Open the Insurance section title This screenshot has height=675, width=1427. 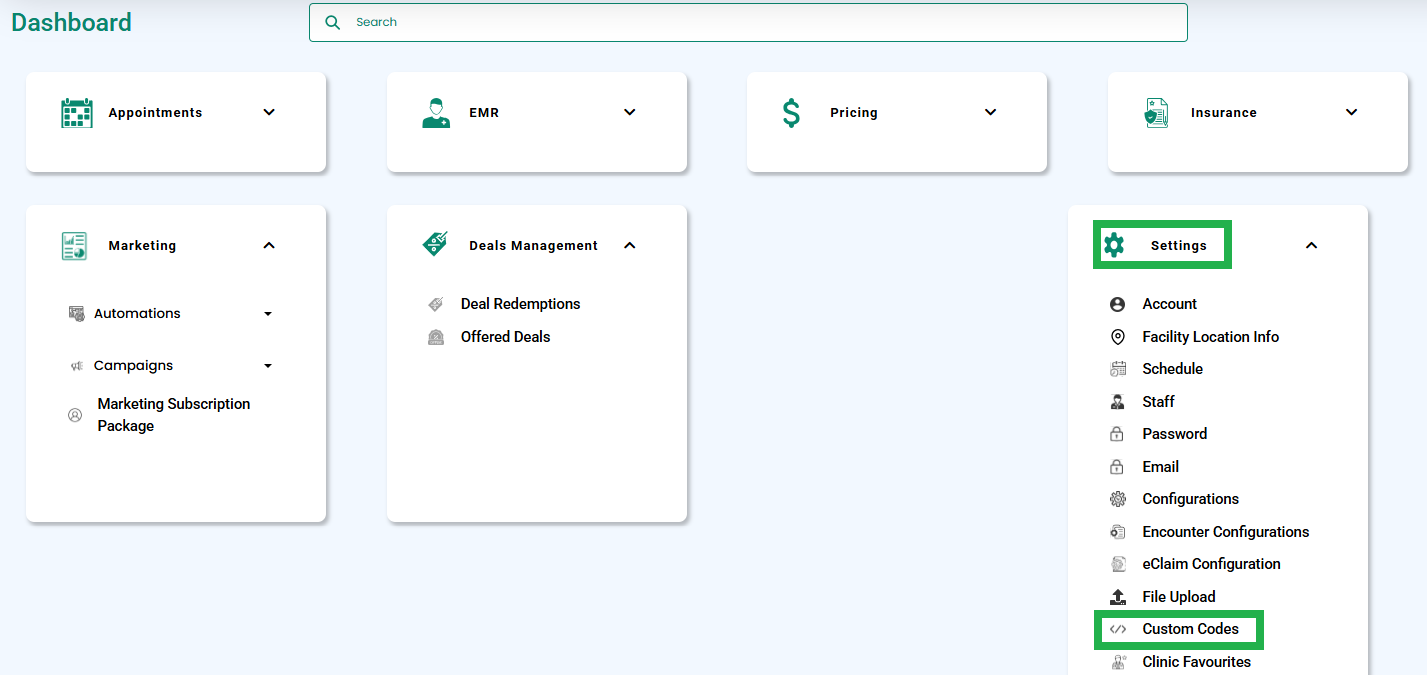click(1224, 113)
